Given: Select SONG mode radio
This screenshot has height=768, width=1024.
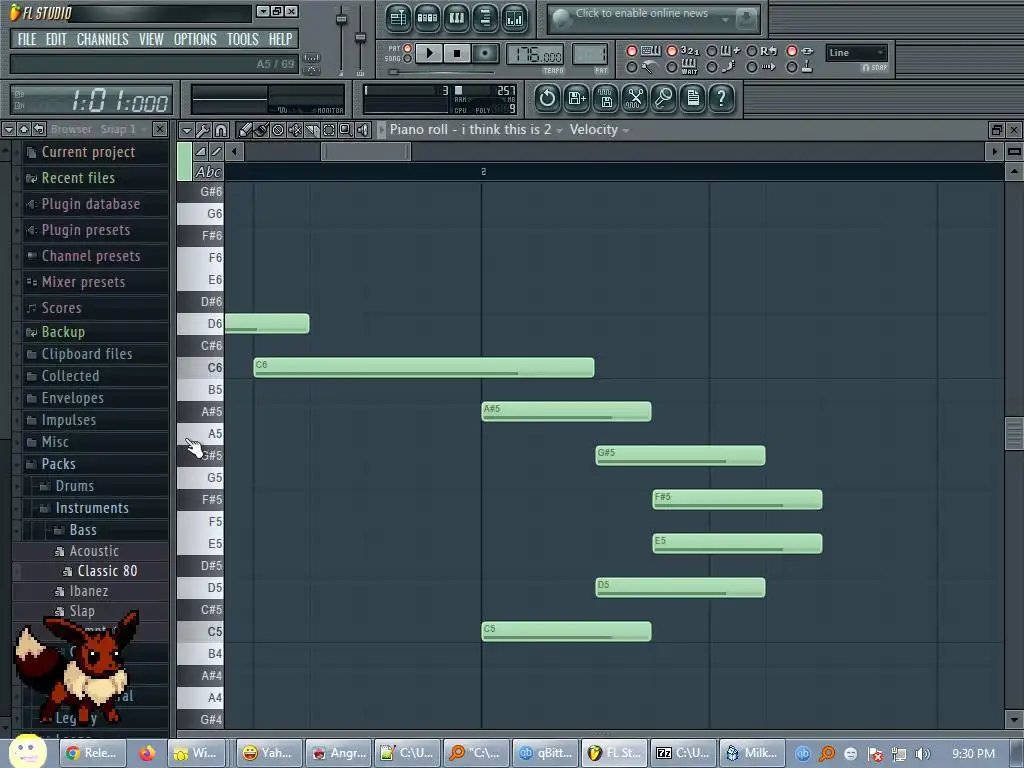Looking at the screenshot, I should point(408,59).
